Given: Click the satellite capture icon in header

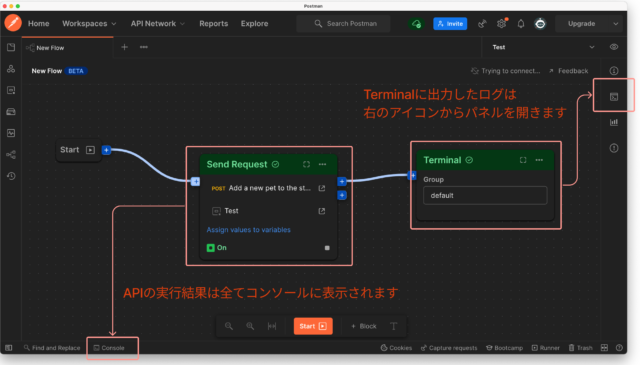Looking at the screenshot, I should tap(482, 24).
